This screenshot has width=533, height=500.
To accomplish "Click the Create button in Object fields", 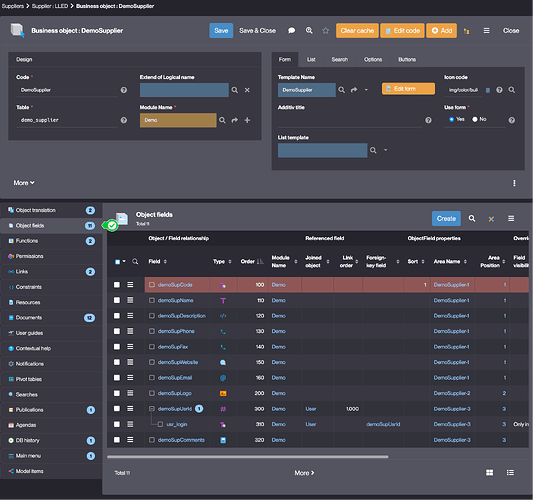I will [446, 219].
